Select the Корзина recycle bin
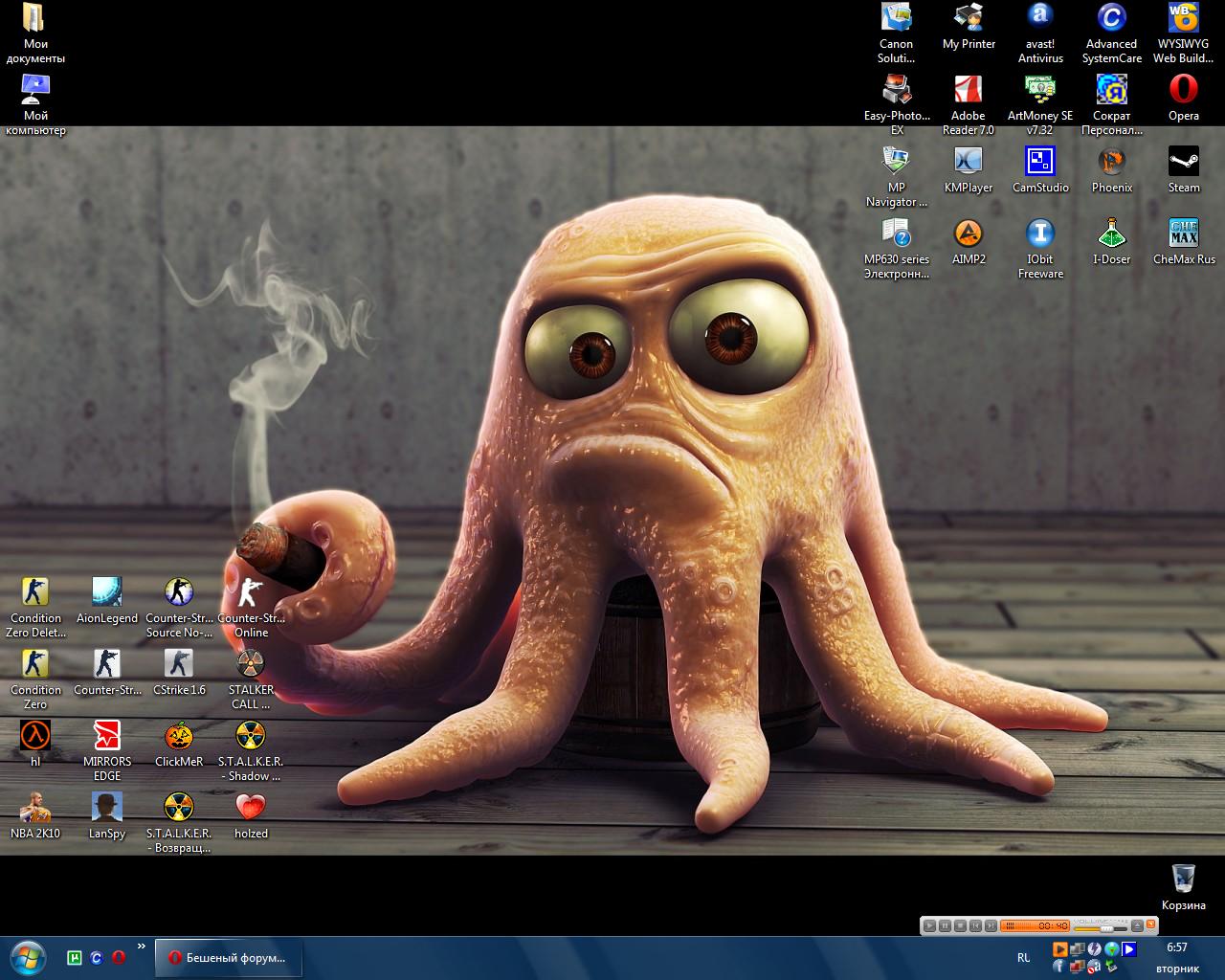The image size is (1225, 980). click(1183, 879)
